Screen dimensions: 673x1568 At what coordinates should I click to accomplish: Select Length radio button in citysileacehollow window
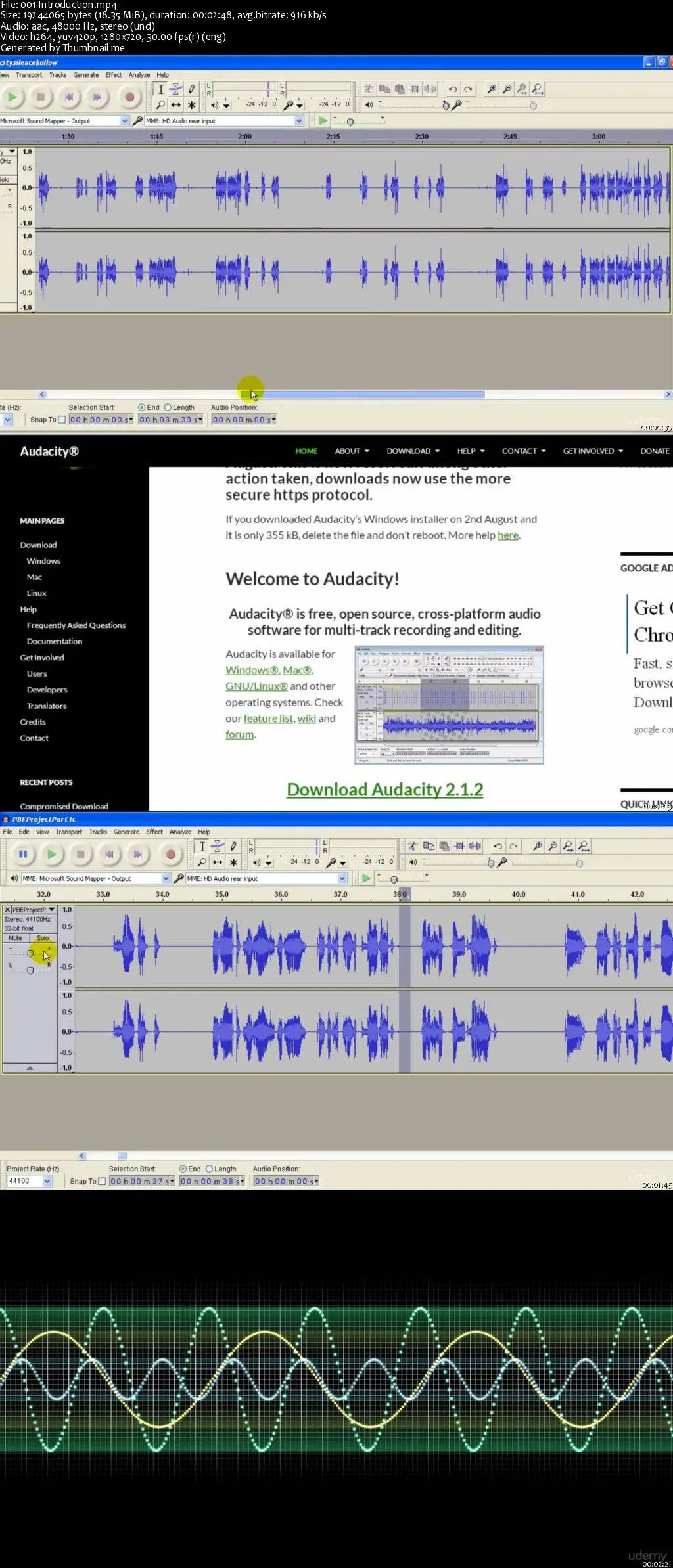coord(168,407)
